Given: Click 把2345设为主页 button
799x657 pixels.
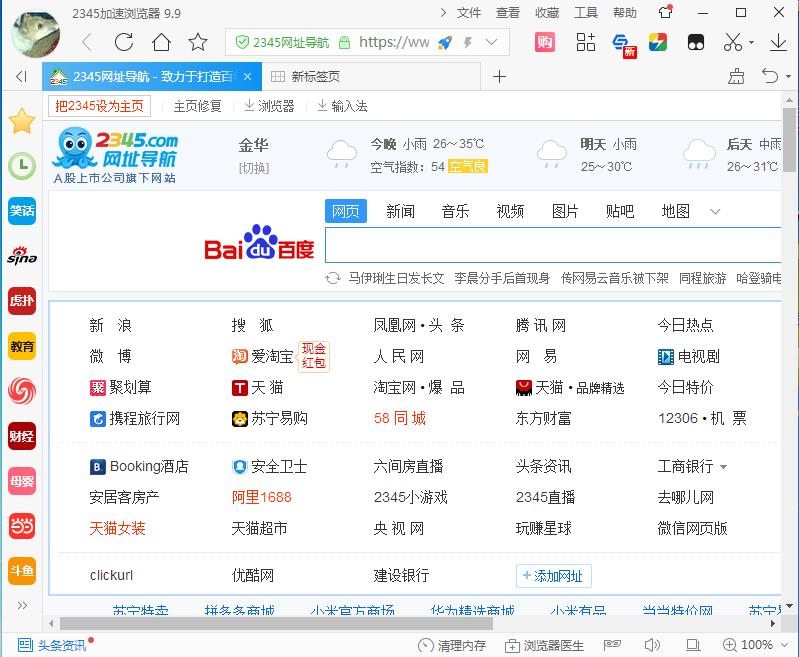Looking at the screenshot, I should coord(99,106).
